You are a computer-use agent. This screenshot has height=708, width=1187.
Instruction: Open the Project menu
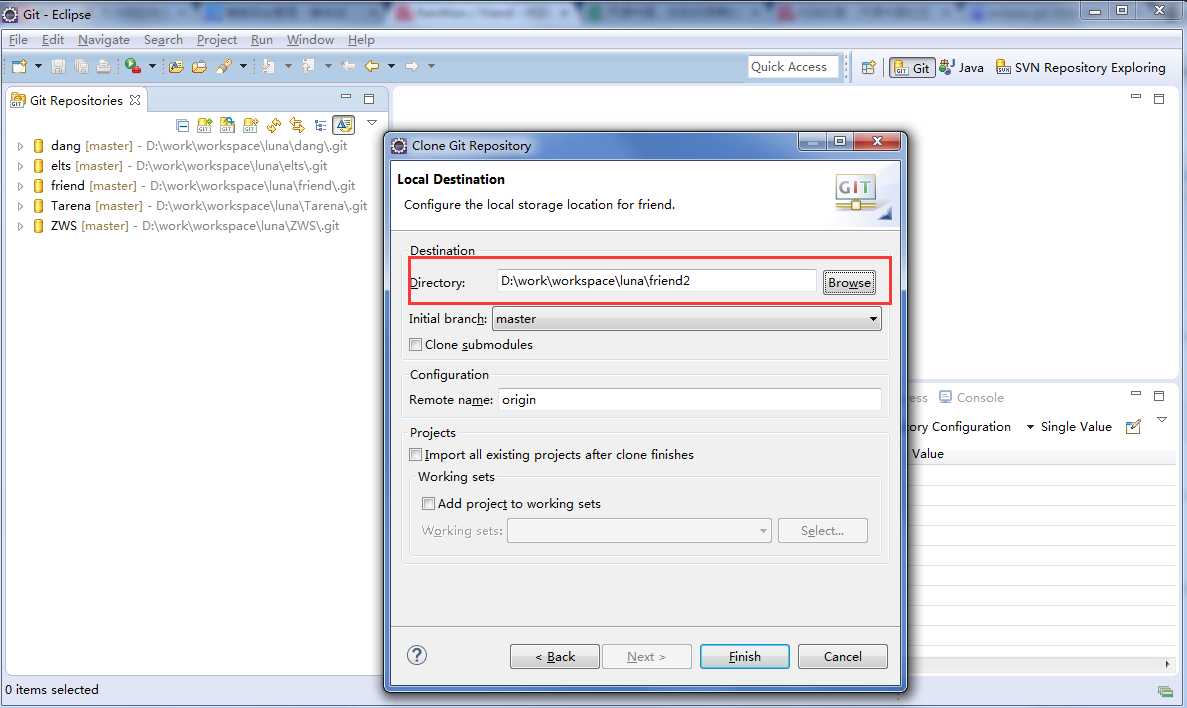[217, 40]
